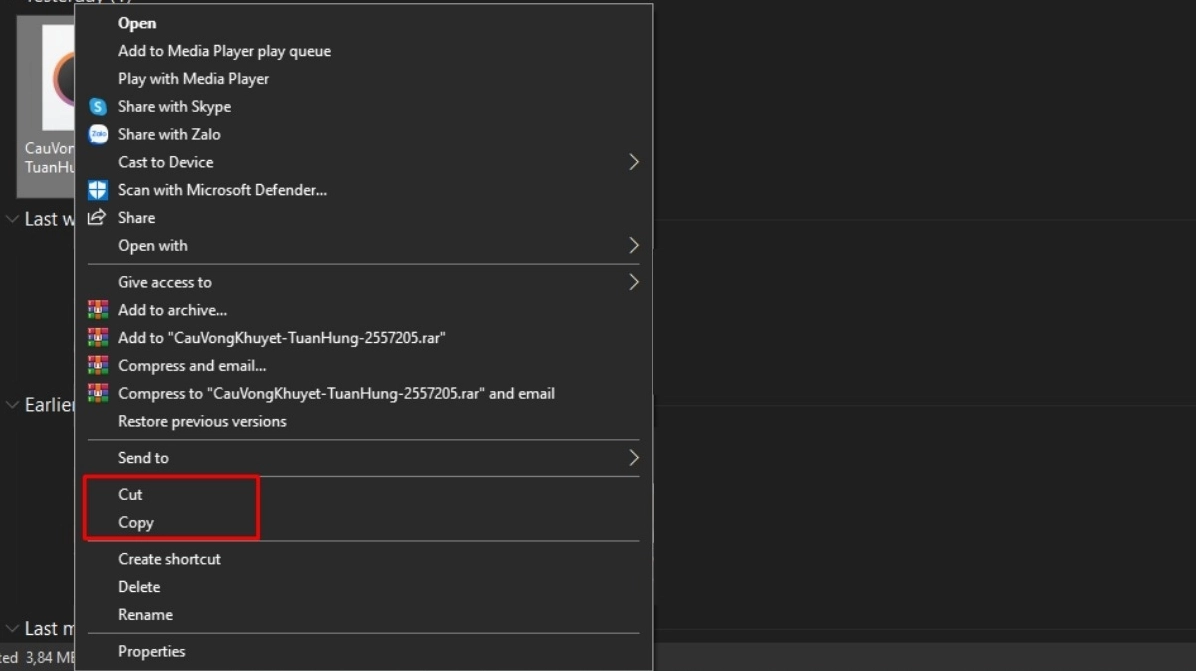
Task: Choose Restore previous versions
Action: click(x=363, y=421)
